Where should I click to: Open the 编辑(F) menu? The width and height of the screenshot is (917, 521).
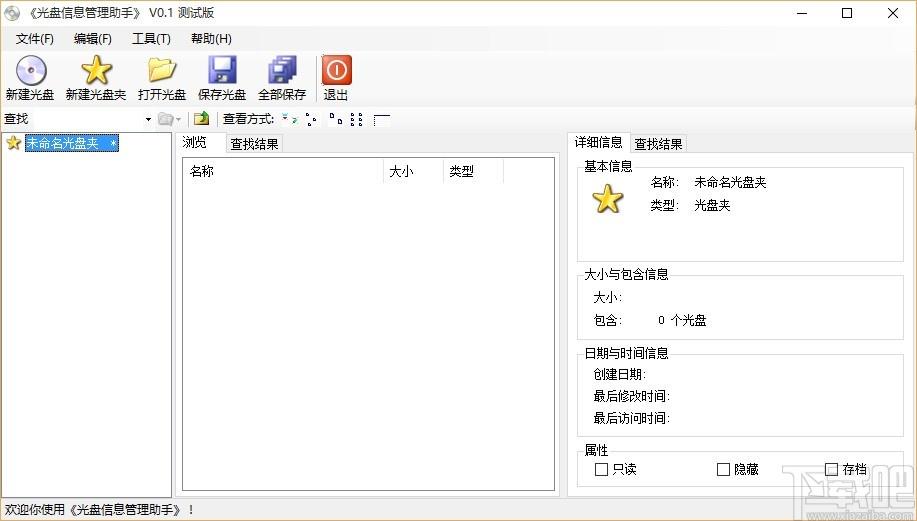[x=93, y=39]
